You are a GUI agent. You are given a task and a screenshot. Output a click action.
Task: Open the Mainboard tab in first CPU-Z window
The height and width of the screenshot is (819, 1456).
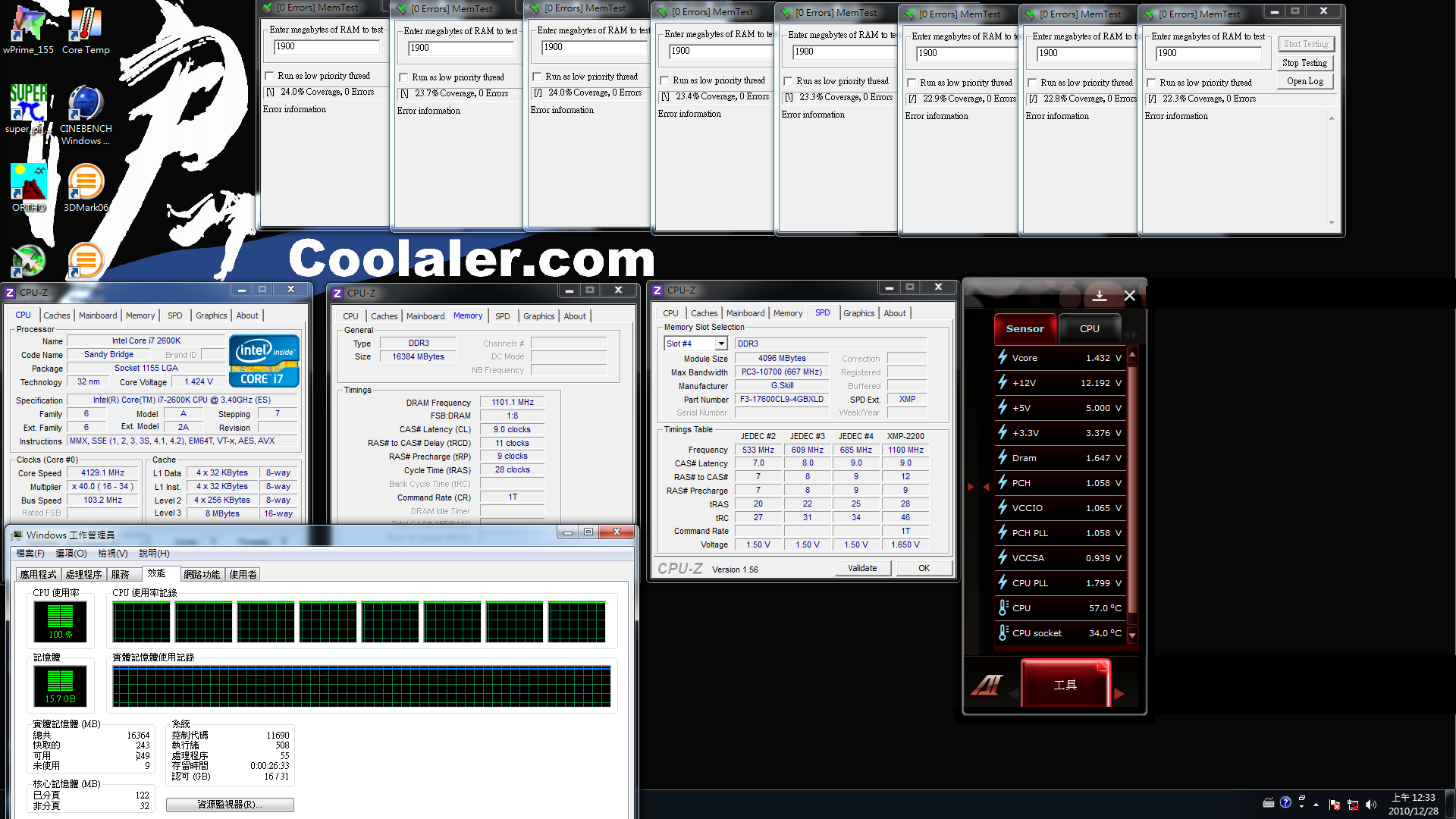[x=98, y=315]
